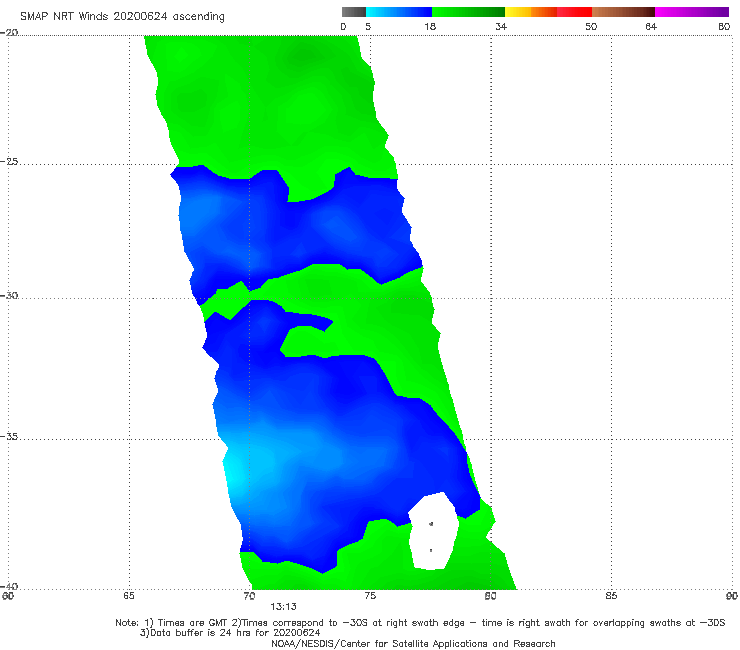Viewport: 740px width, 650px height.
Task: Click the color scale label "50"
Action: [591, 26]
